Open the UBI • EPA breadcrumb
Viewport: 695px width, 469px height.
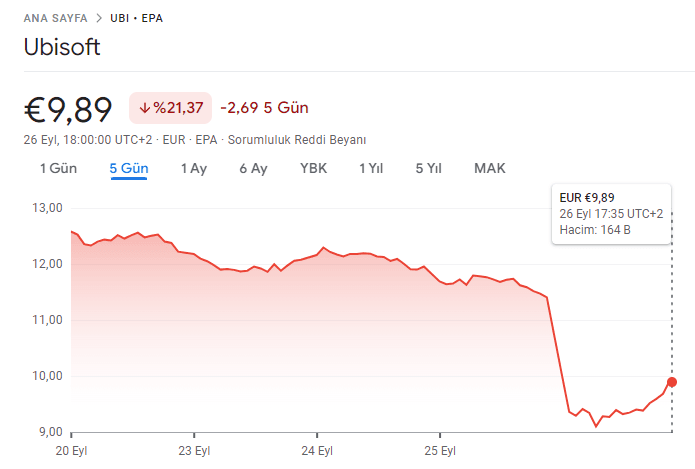[136, 18]
